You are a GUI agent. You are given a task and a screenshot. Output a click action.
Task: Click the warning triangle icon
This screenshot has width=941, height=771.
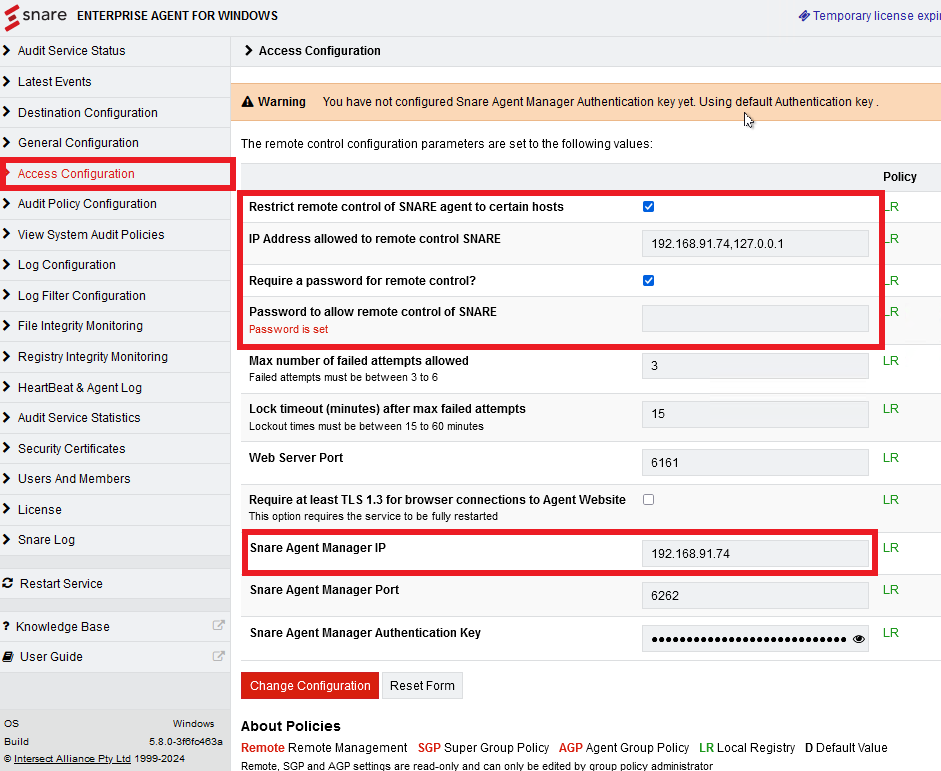point(247,102)
